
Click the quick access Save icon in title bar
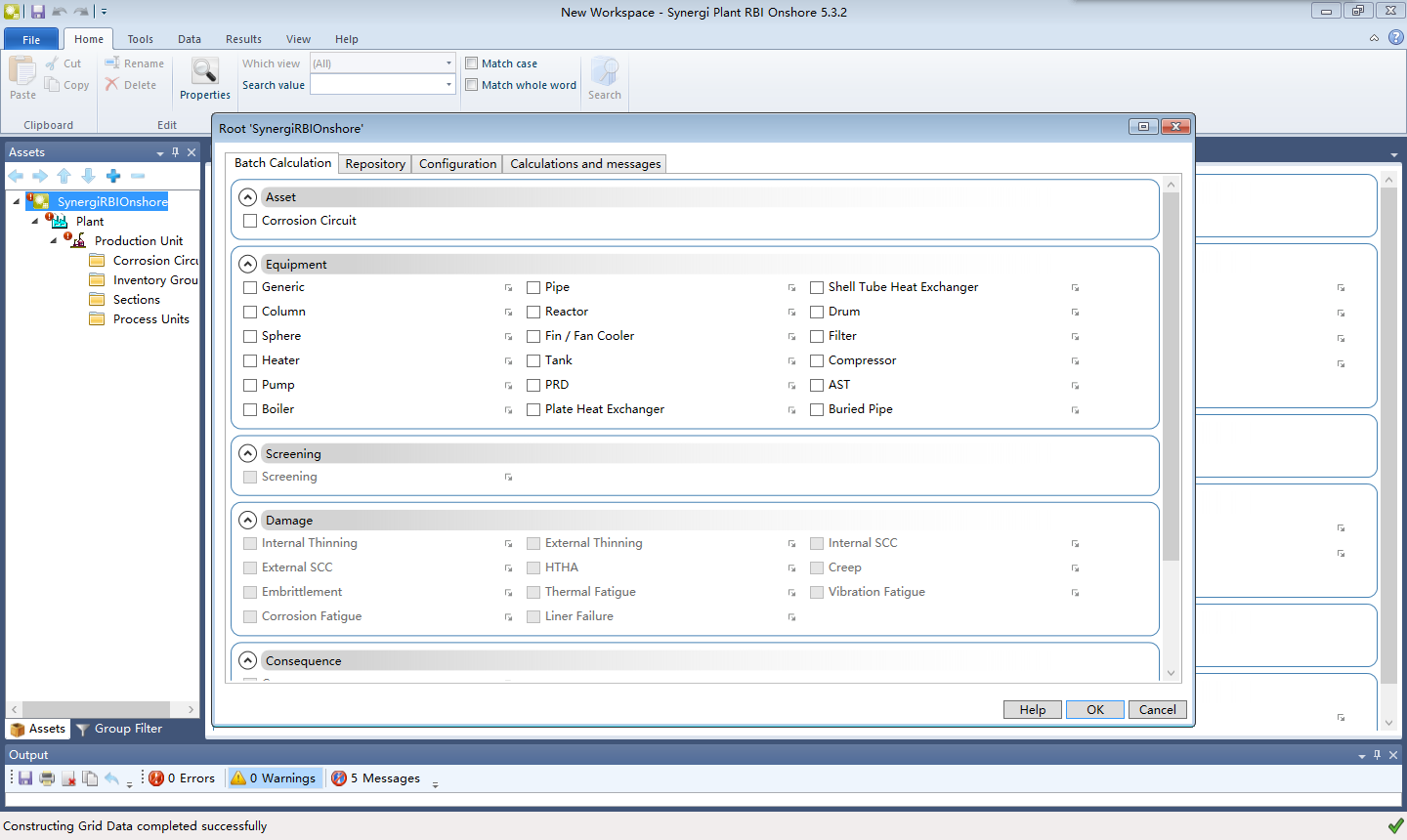pos(38,12)
